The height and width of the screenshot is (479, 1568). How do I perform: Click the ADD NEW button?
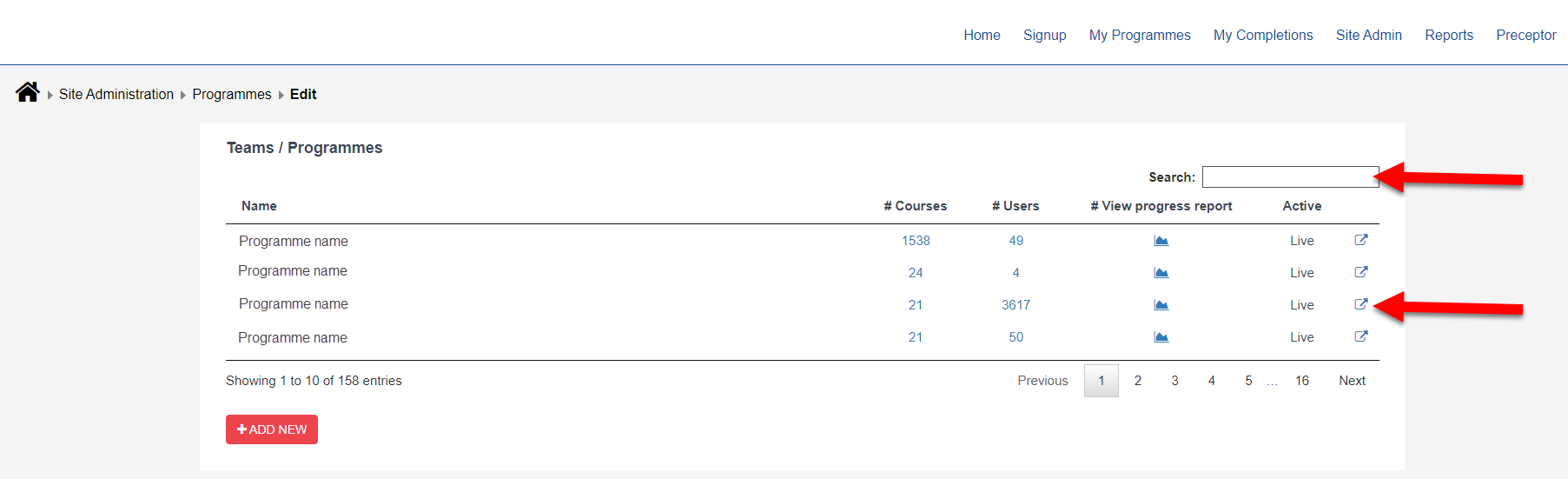click(272, 429)
